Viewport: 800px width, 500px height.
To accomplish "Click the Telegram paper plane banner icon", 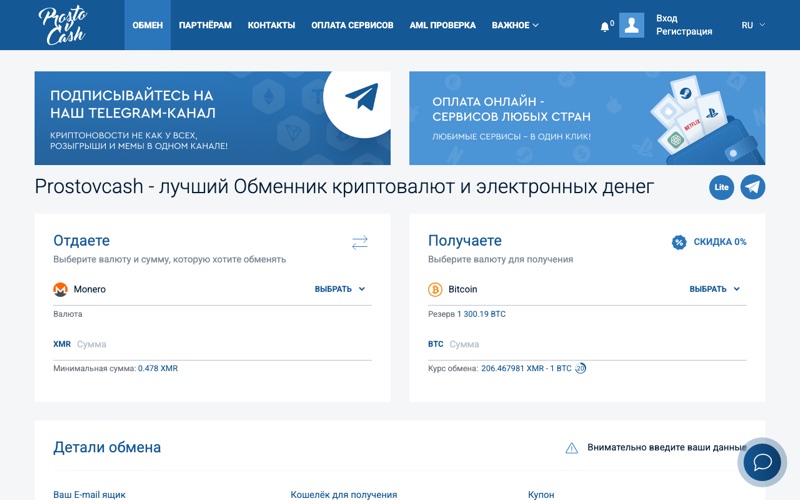I will 361,96.
